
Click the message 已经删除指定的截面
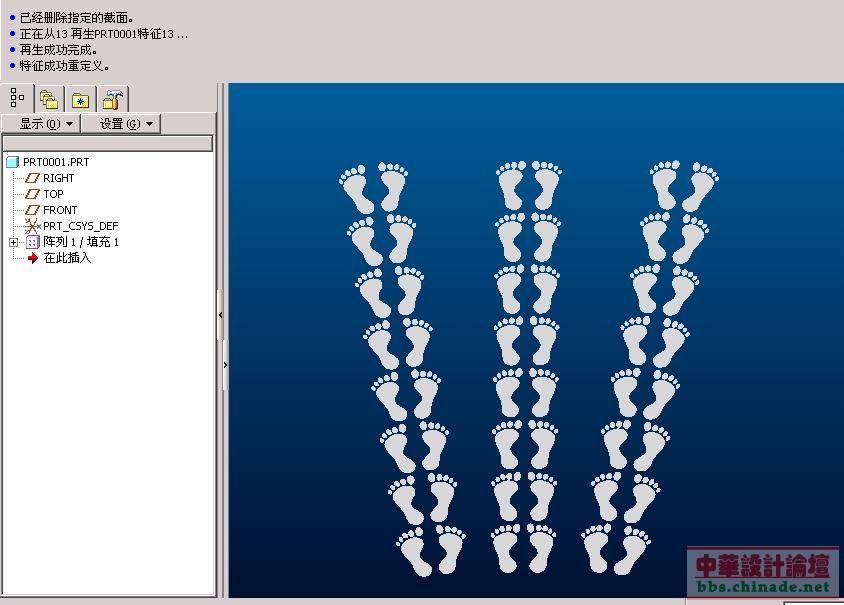(x=76, y=18)
